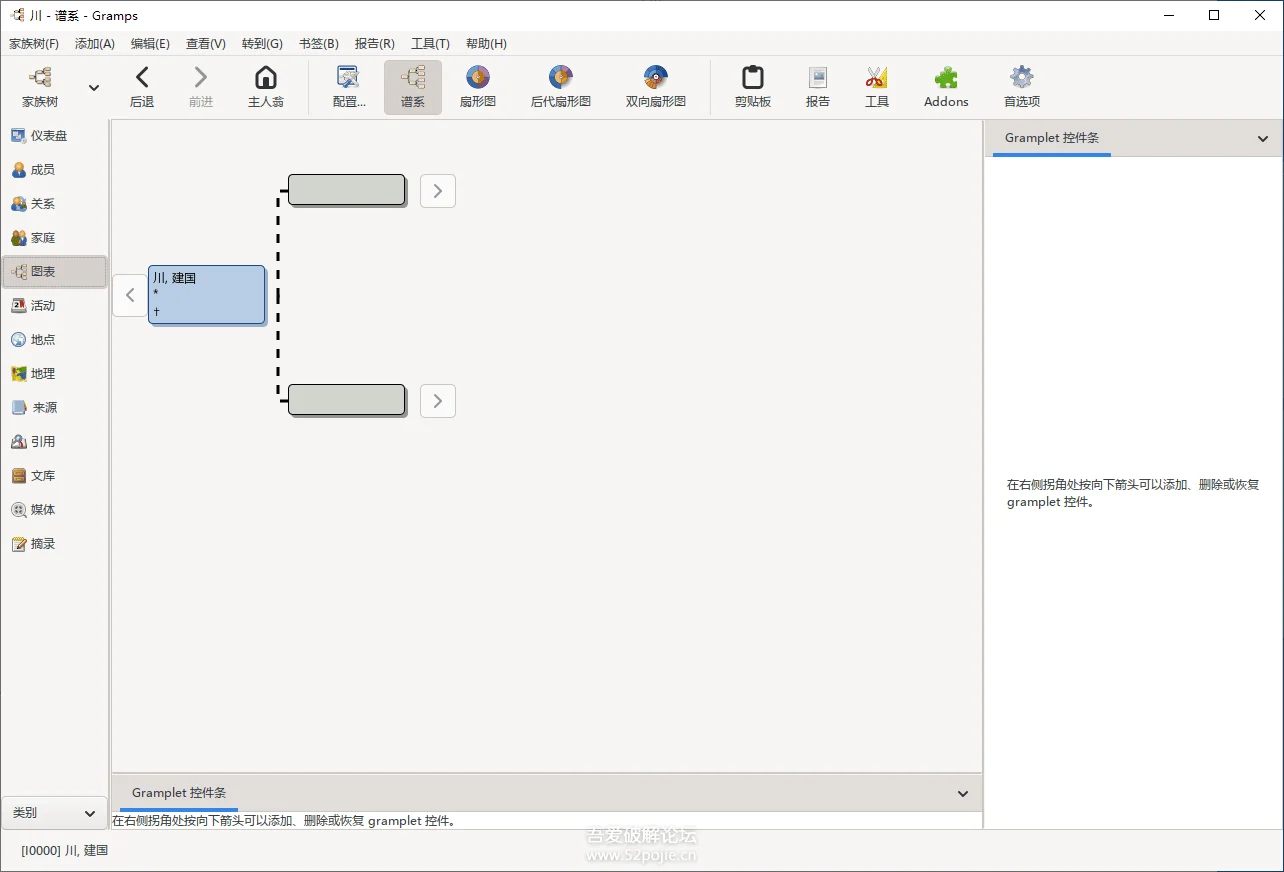The image size is (1284, 872).
Task: Open the 报告 reports toolbar icon
Action: 817,86
